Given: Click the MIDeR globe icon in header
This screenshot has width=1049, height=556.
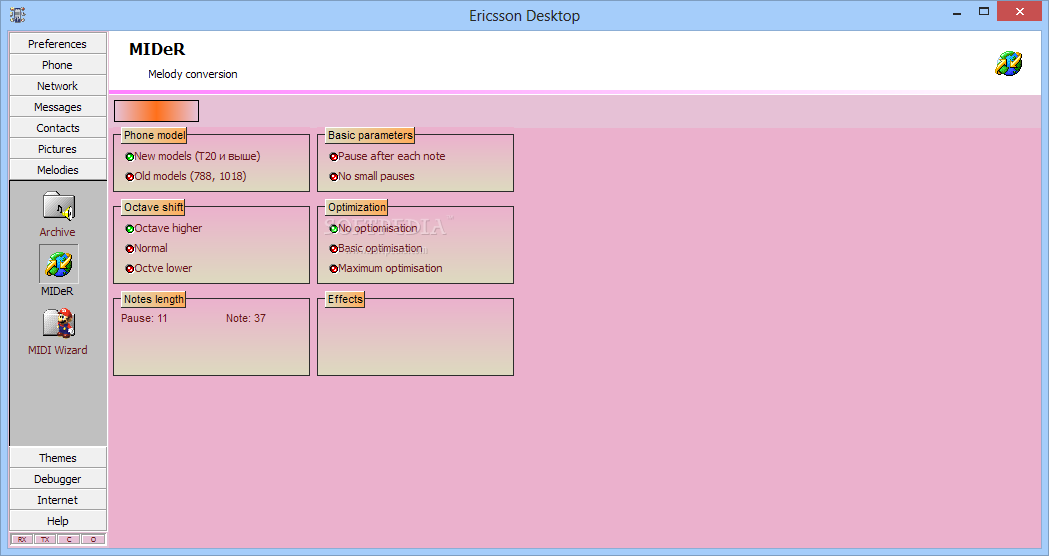Looking at the screenshot, I should (x=1008, y=64).
